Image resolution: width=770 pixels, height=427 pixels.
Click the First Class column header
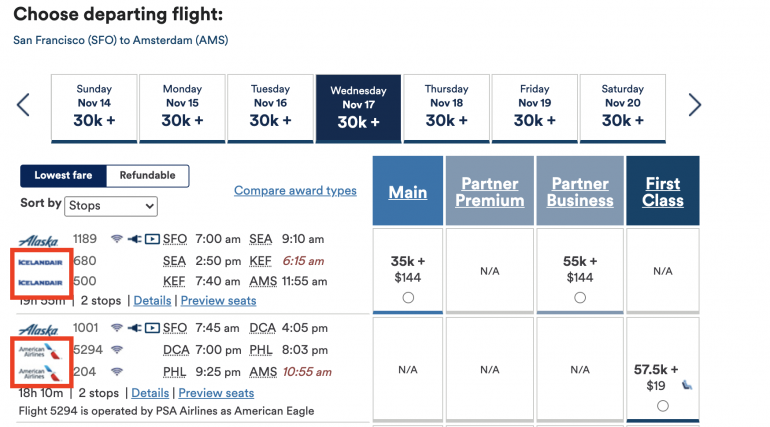pyautogui.click(x=663, y=192)
